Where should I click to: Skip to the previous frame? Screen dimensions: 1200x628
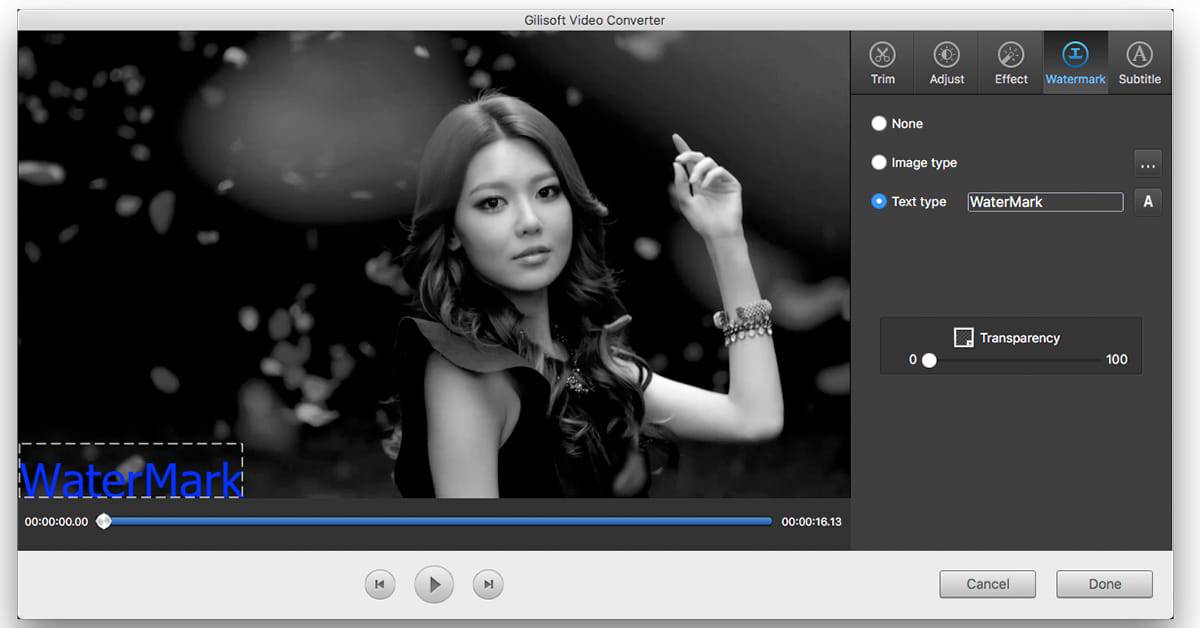pyautogui.click(x=379, y=584)
